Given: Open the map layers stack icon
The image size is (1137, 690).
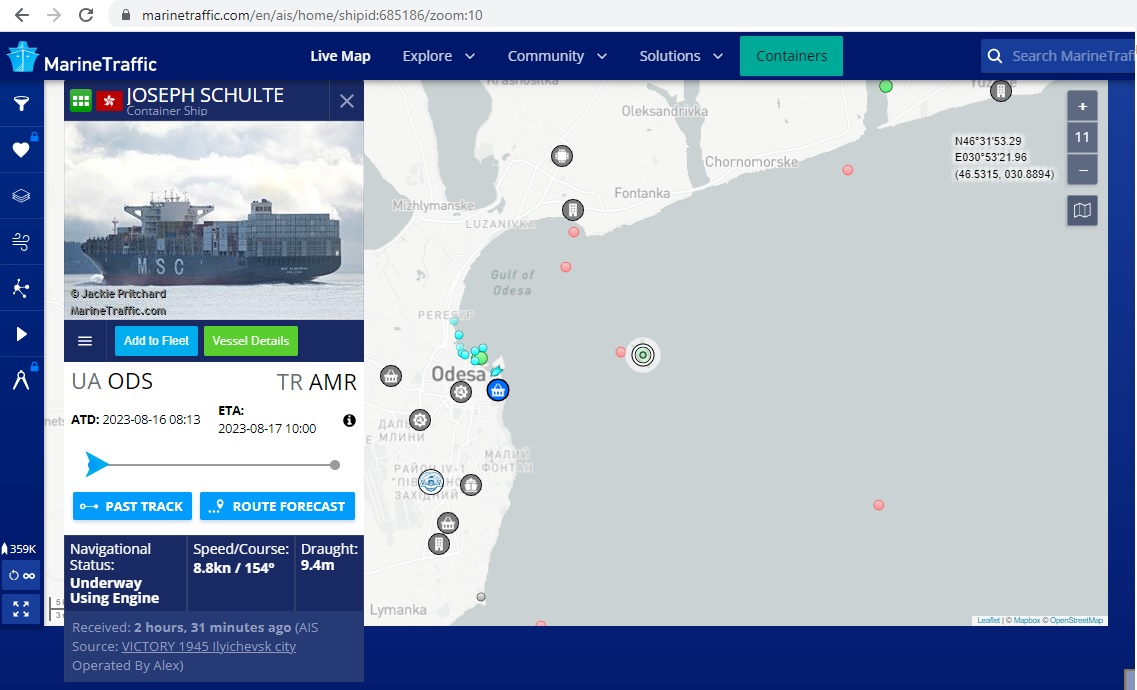Looking at the screenshot, I should (x=21, y=196).
